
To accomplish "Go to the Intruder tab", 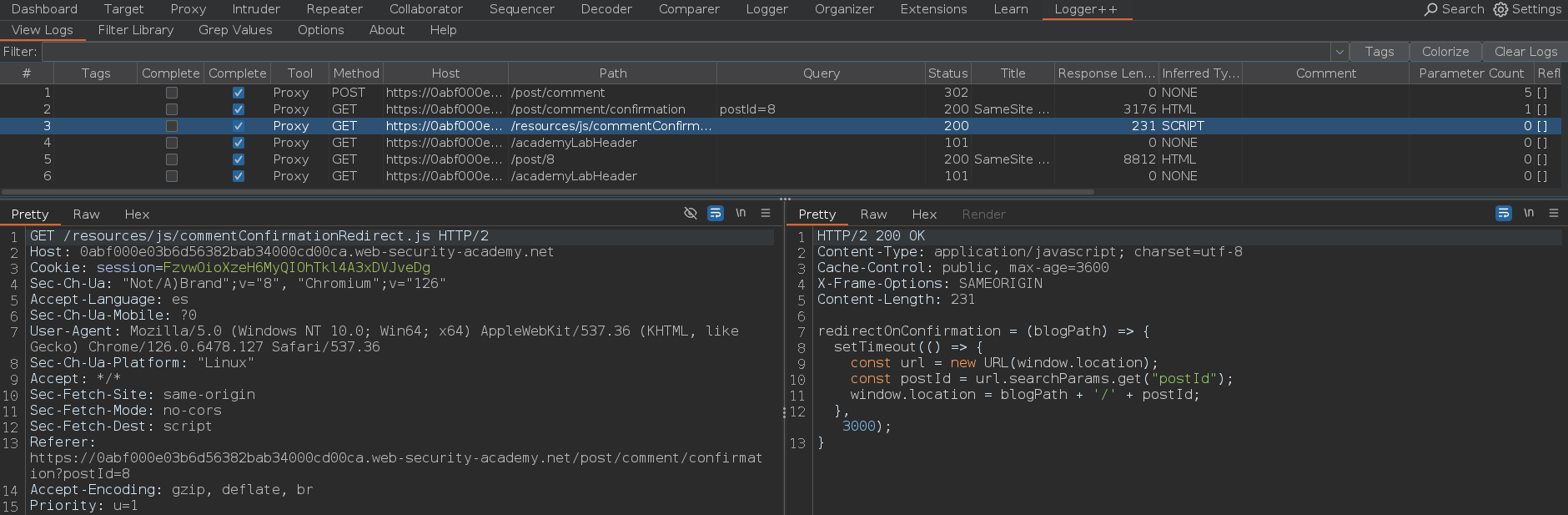I will coord(256,9).
